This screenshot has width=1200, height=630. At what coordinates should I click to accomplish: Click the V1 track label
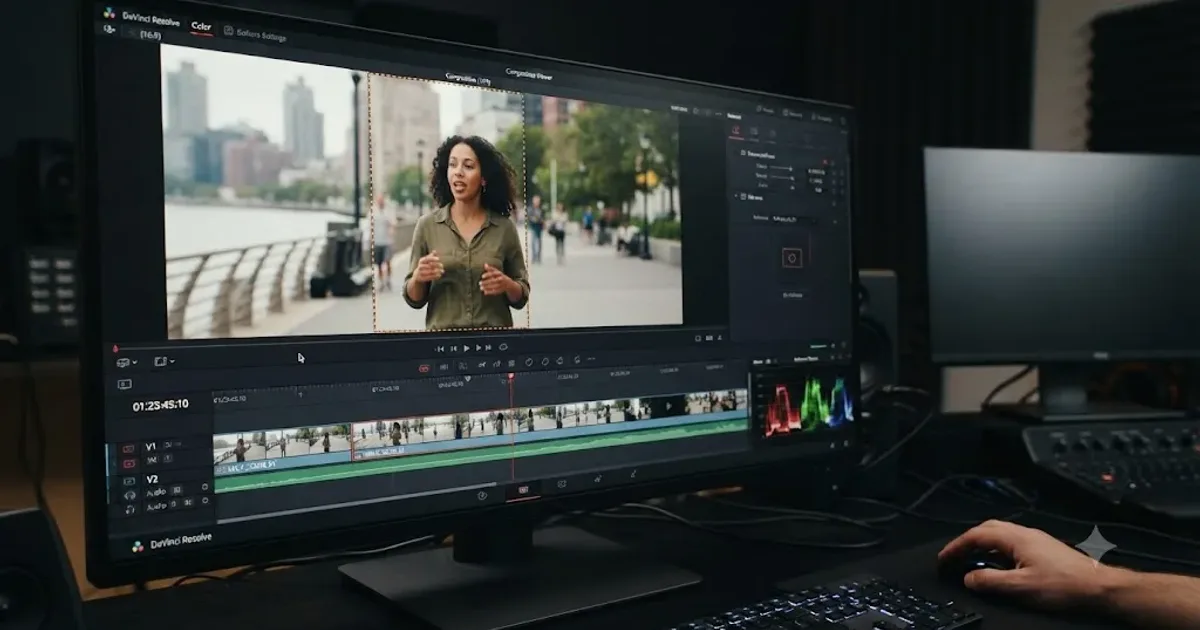click(x=151, y=447)
